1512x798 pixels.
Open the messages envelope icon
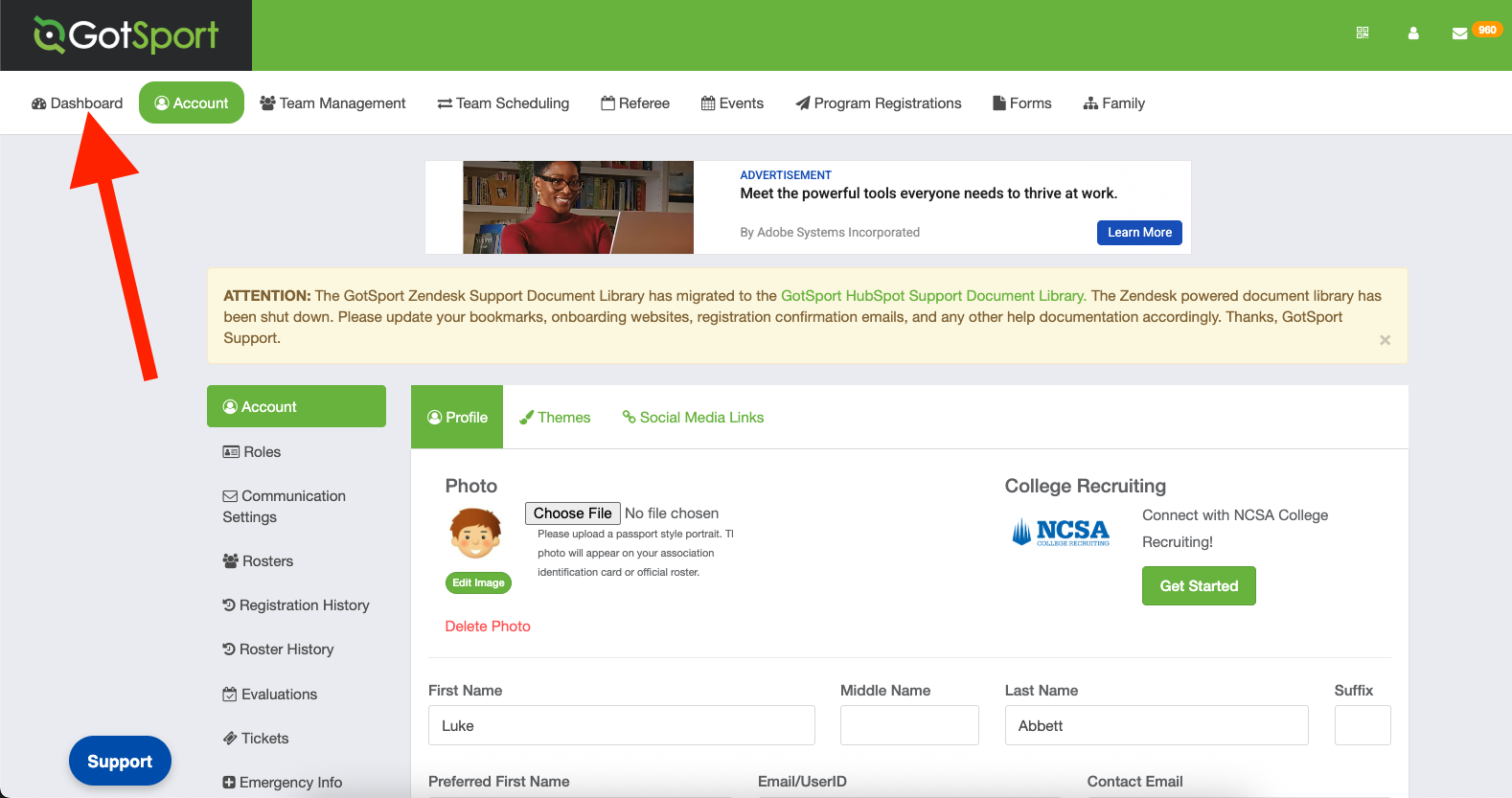point(1459,34)
